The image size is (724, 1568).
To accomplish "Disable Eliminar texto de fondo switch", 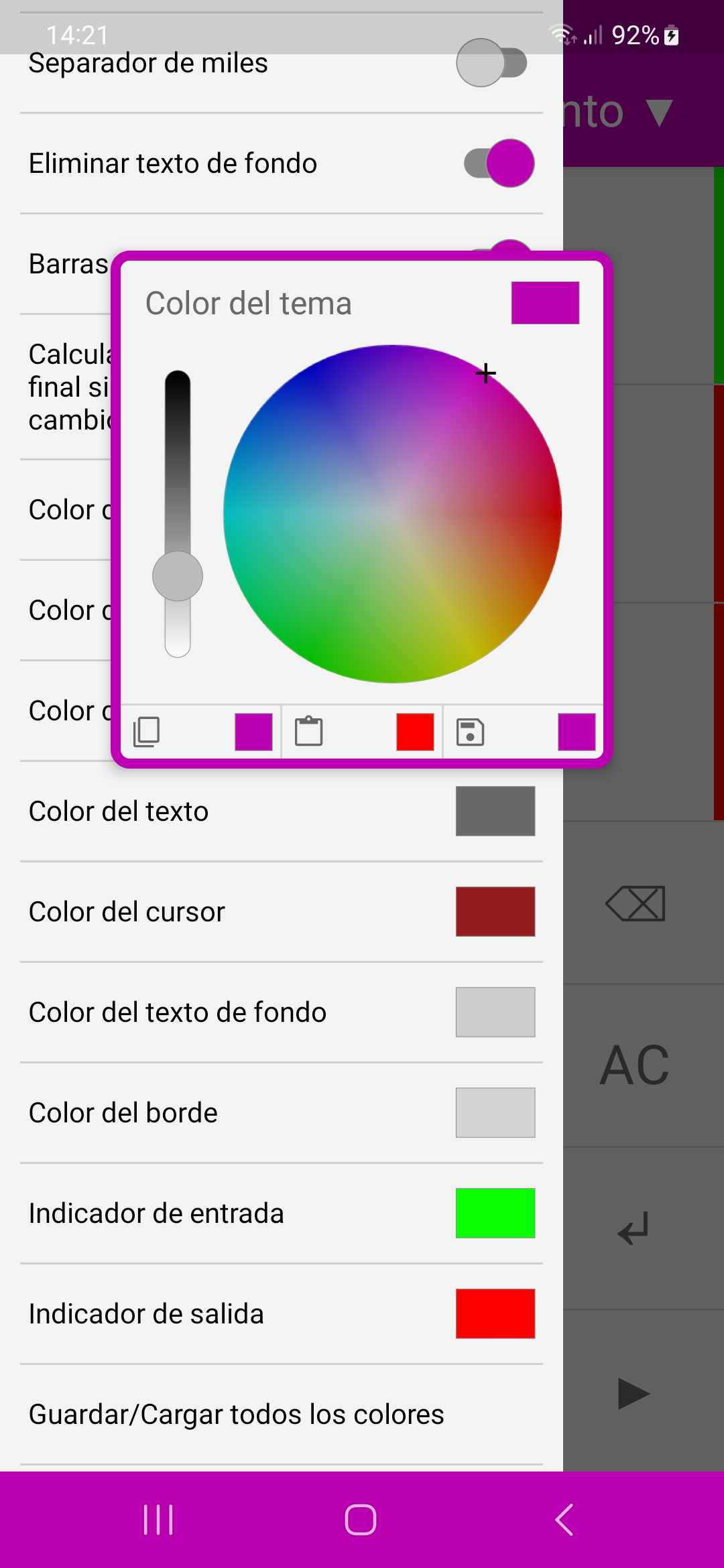I will 499,164.
